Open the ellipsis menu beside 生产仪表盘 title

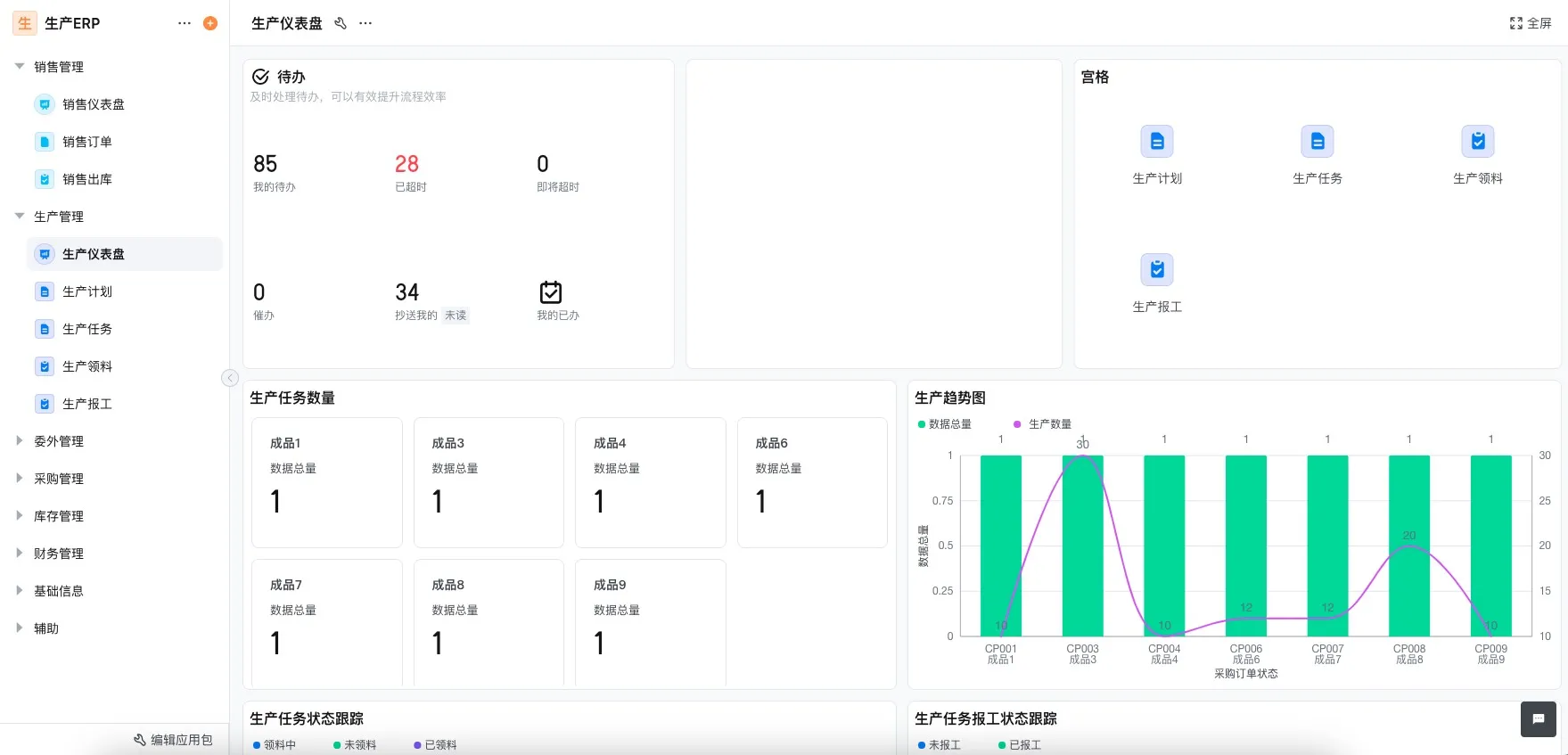click(365, 23)
